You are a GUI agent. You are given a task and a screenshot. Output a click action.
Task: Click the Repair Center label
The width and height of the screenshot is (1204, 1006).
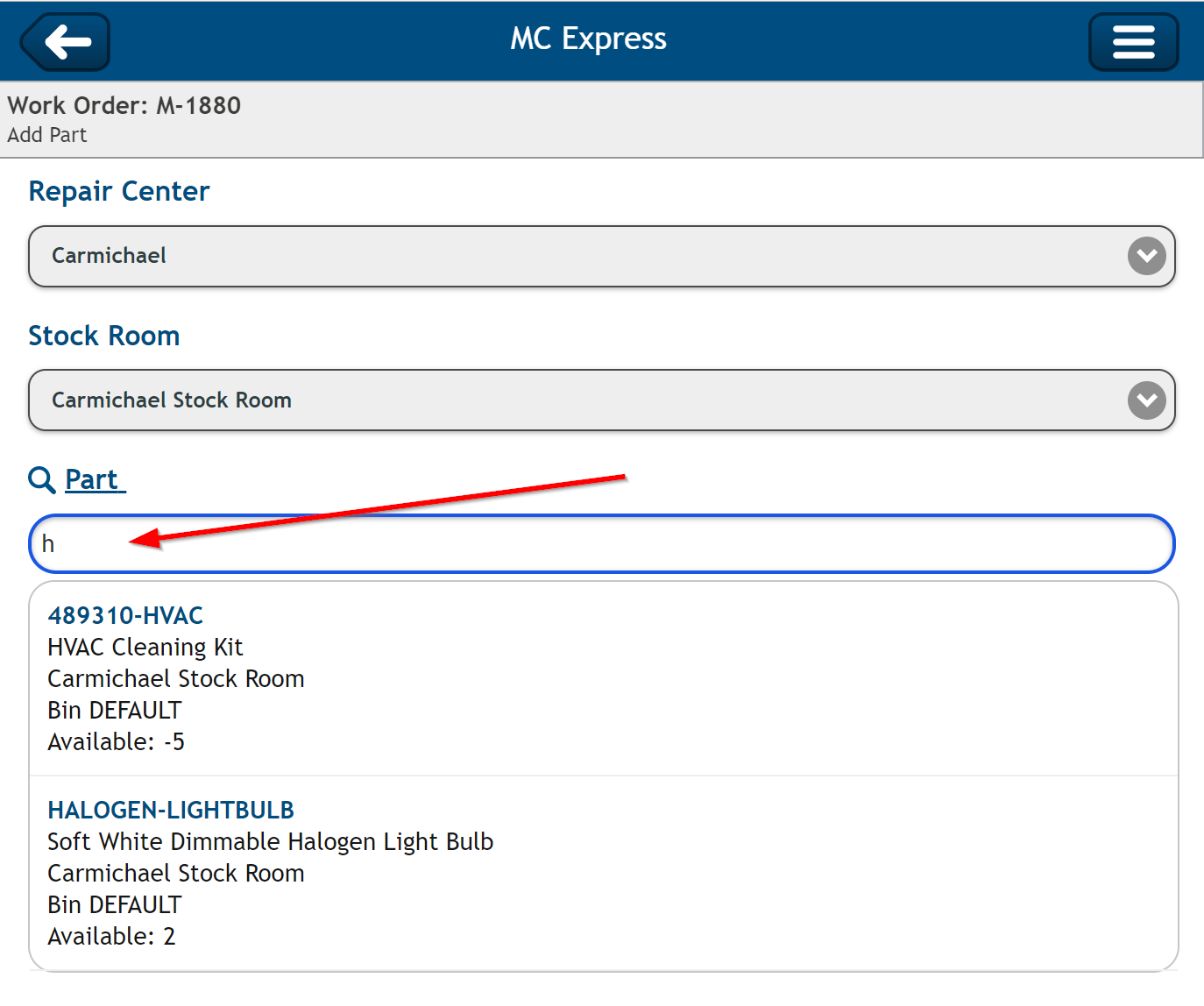(119, 191)
